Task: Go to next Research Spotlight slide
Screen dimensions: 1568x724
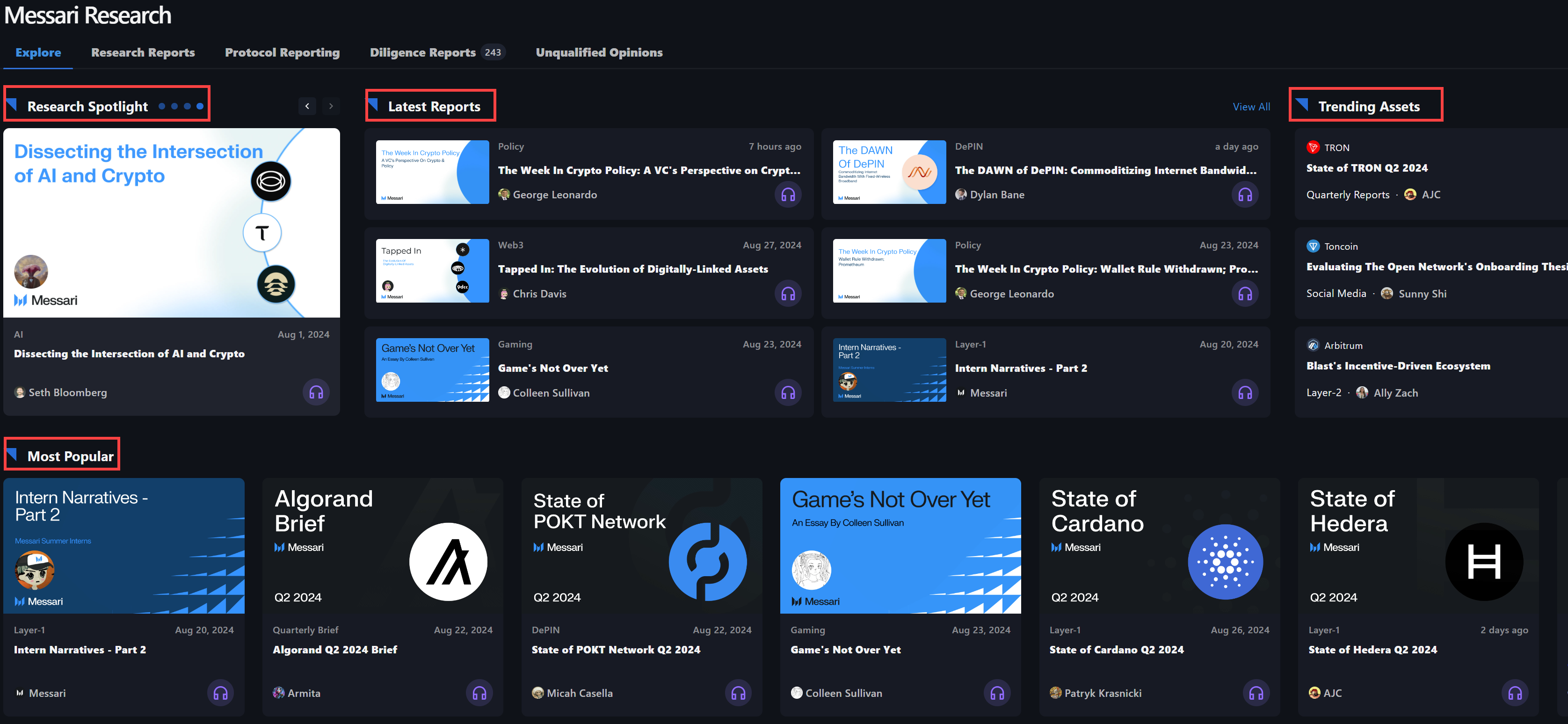Action: (331, 106)
